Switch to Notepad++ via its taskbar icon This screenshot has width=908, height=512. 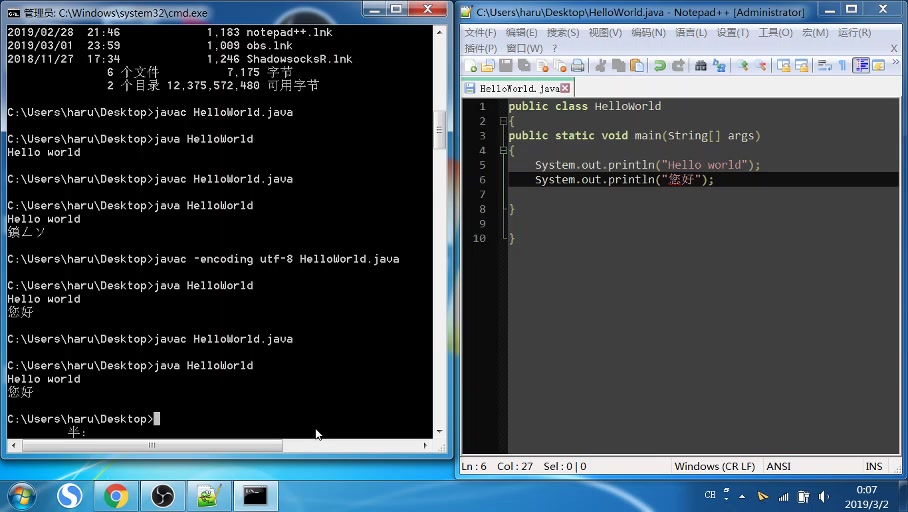(x=209, y=496)
